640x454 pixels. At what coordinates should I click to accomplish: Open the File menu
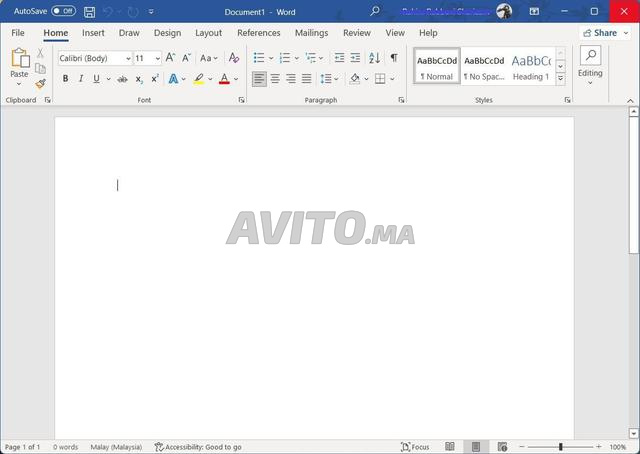coord(18,33)
